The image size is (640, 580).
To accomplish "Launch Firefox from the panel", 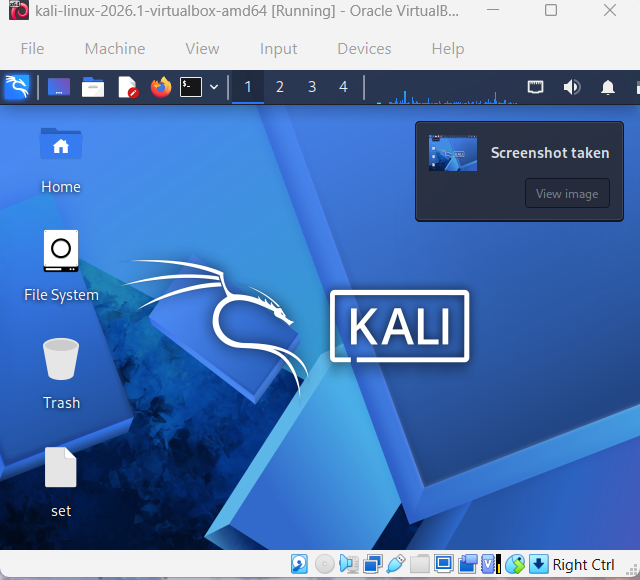I will [x=161, y=87].
